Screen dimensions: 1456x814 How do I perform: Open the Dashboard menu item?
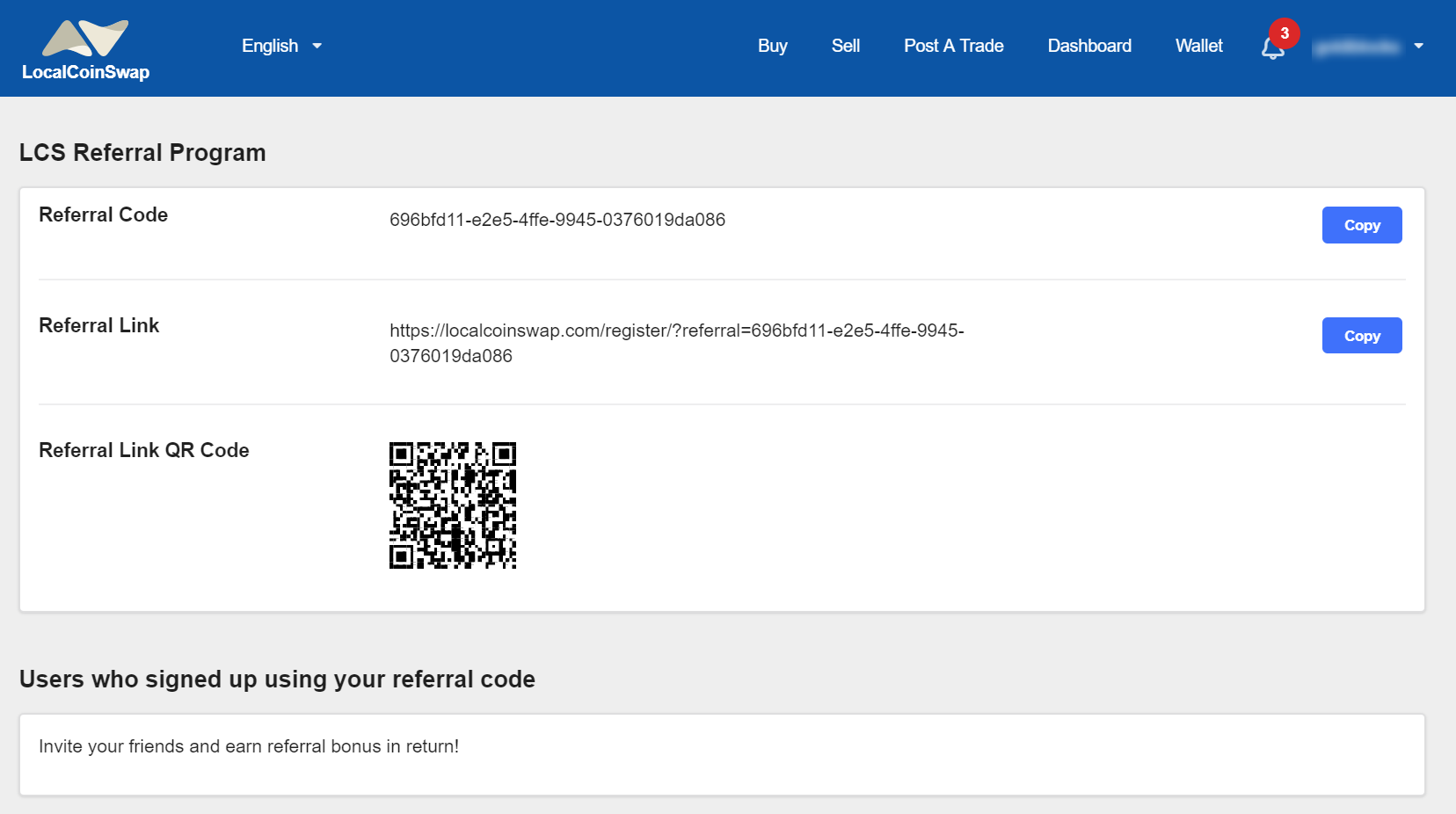click(x=1089, y=46)
